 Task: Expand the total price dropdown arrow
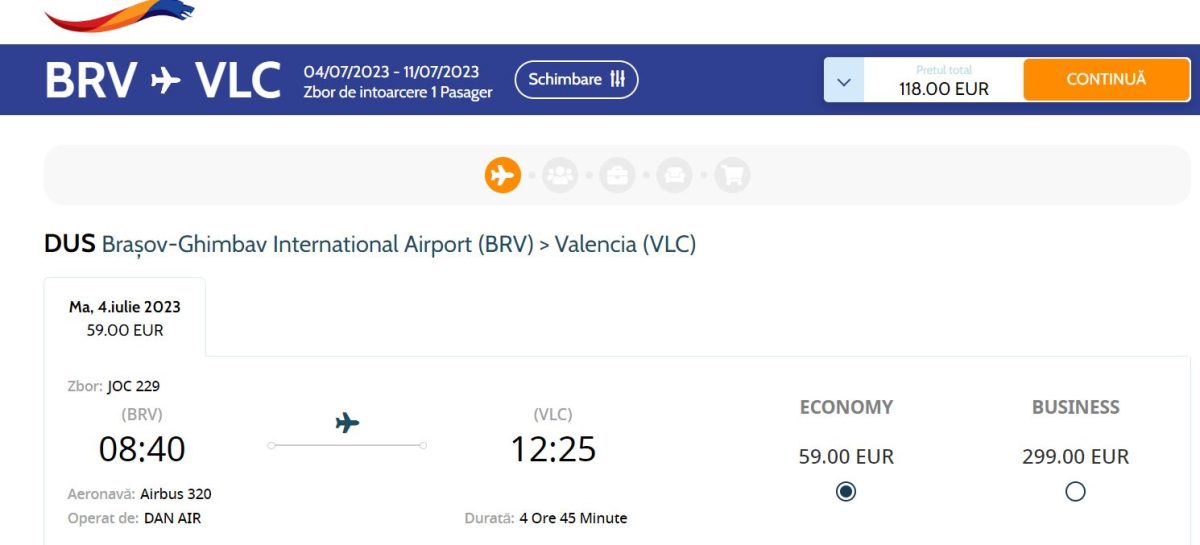(x=843, y=81)
